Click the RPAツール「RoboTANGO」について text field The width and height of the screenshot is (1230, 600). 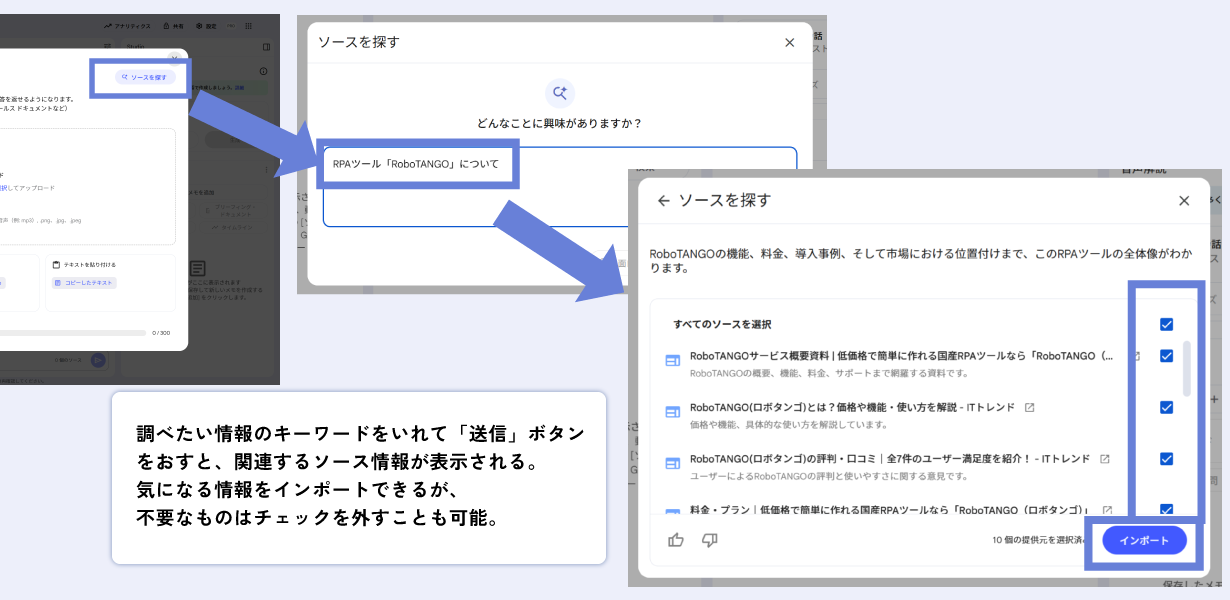click(560, 187)
